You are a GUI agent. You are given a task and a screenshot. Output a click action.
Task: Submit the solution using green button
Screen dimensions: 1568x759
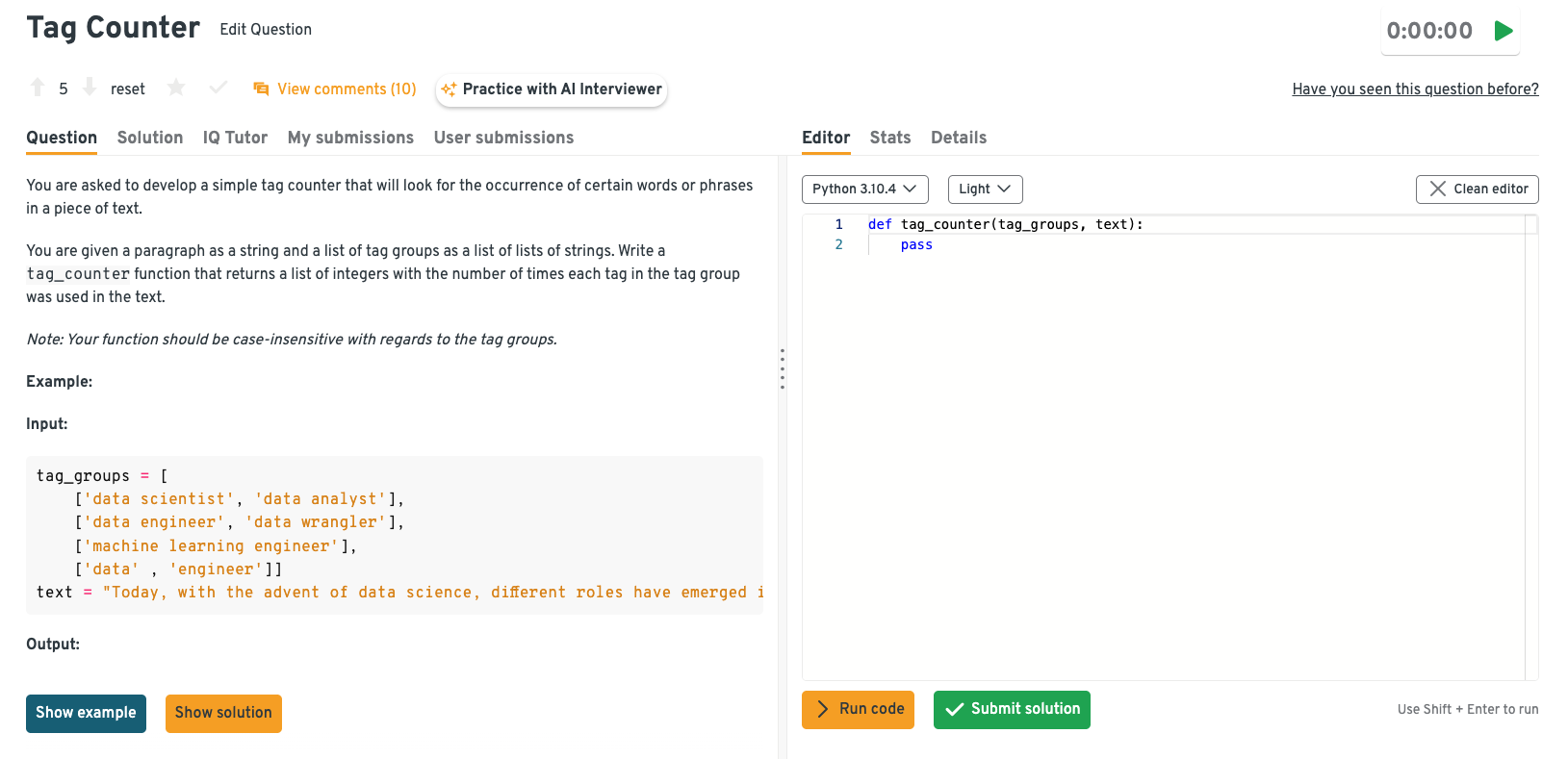1011,710
